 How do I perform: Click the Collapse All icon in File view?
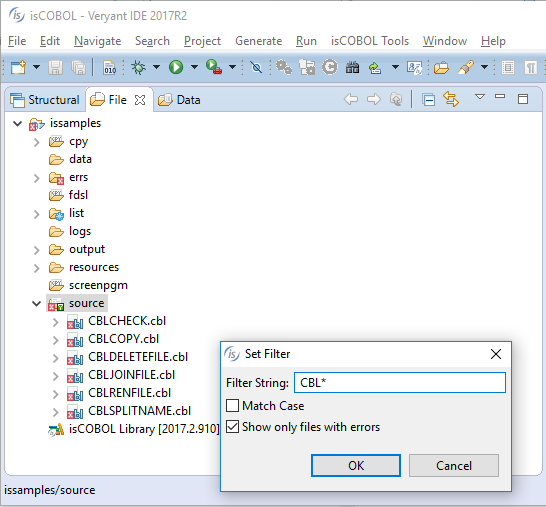click(x=428, y=100)
